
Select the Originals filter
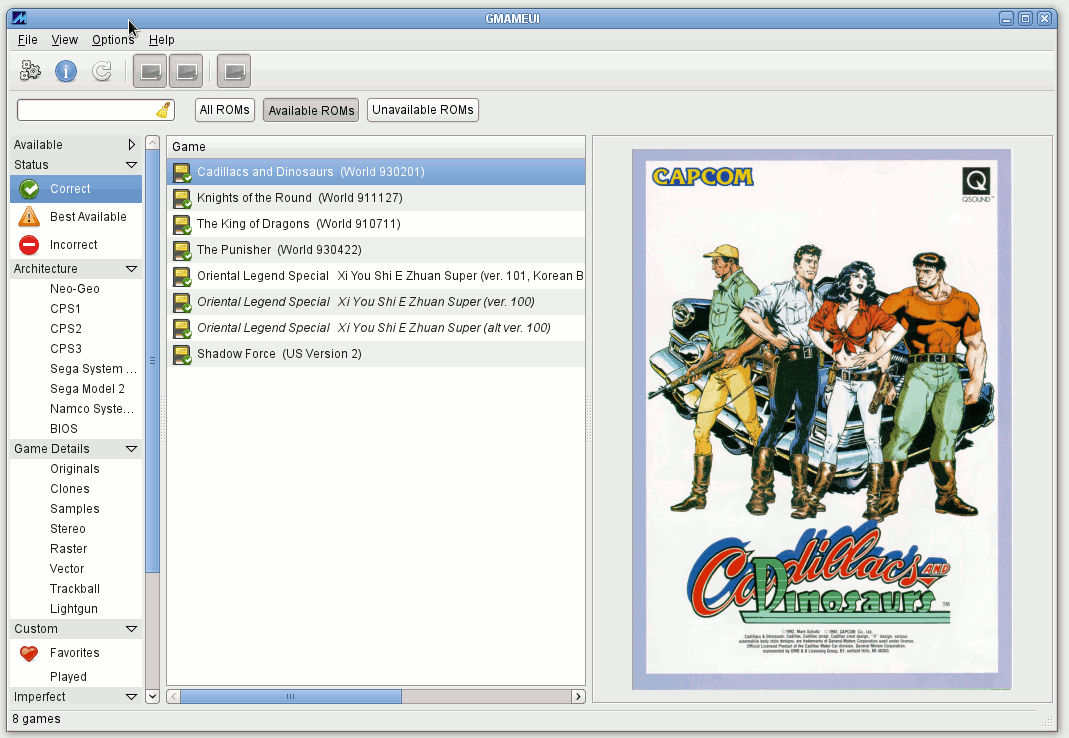point(76,469)
